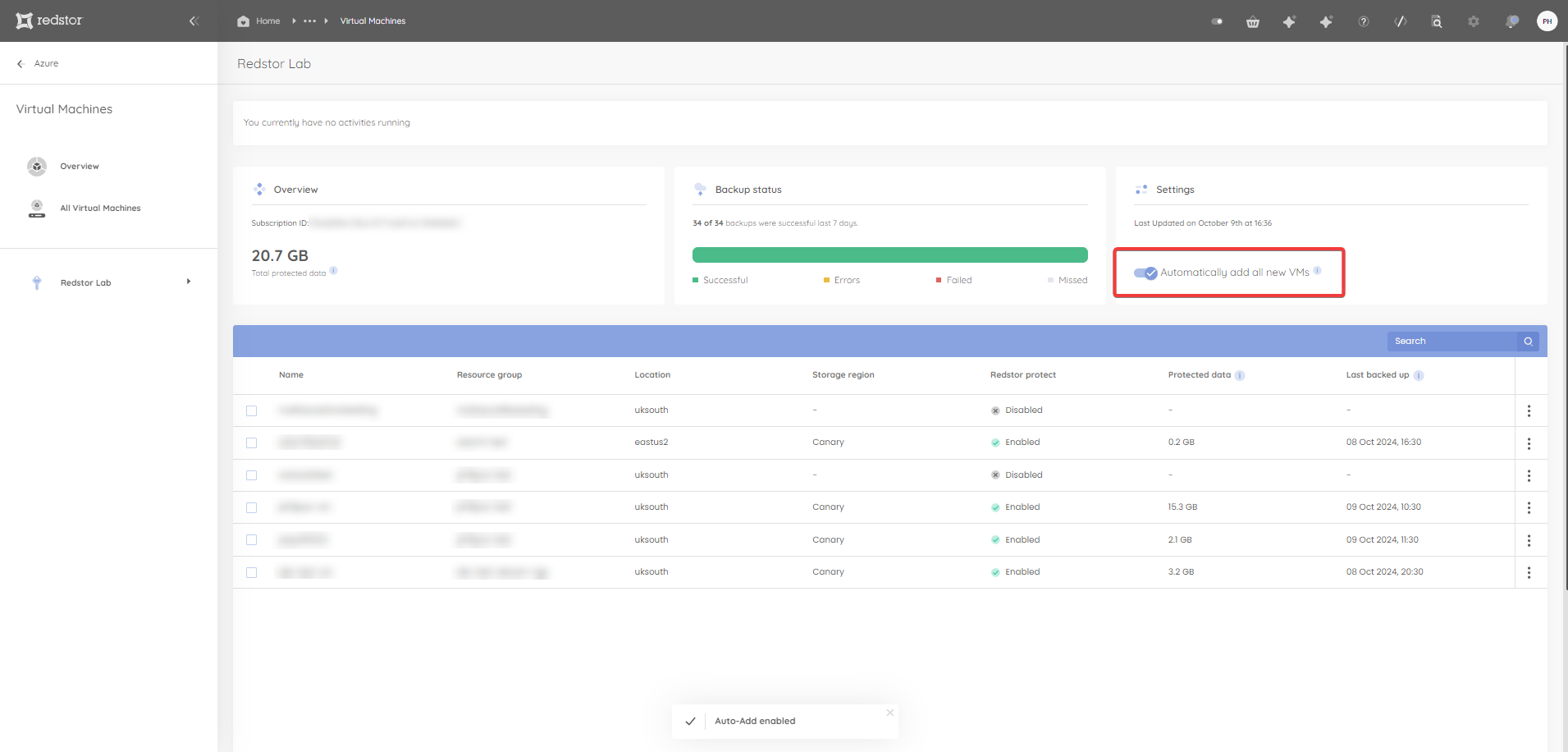Screen dimensions: 1568x752
Task: Open All Virtual Machines in the sidebar
Action: click(x=100, y=209)
